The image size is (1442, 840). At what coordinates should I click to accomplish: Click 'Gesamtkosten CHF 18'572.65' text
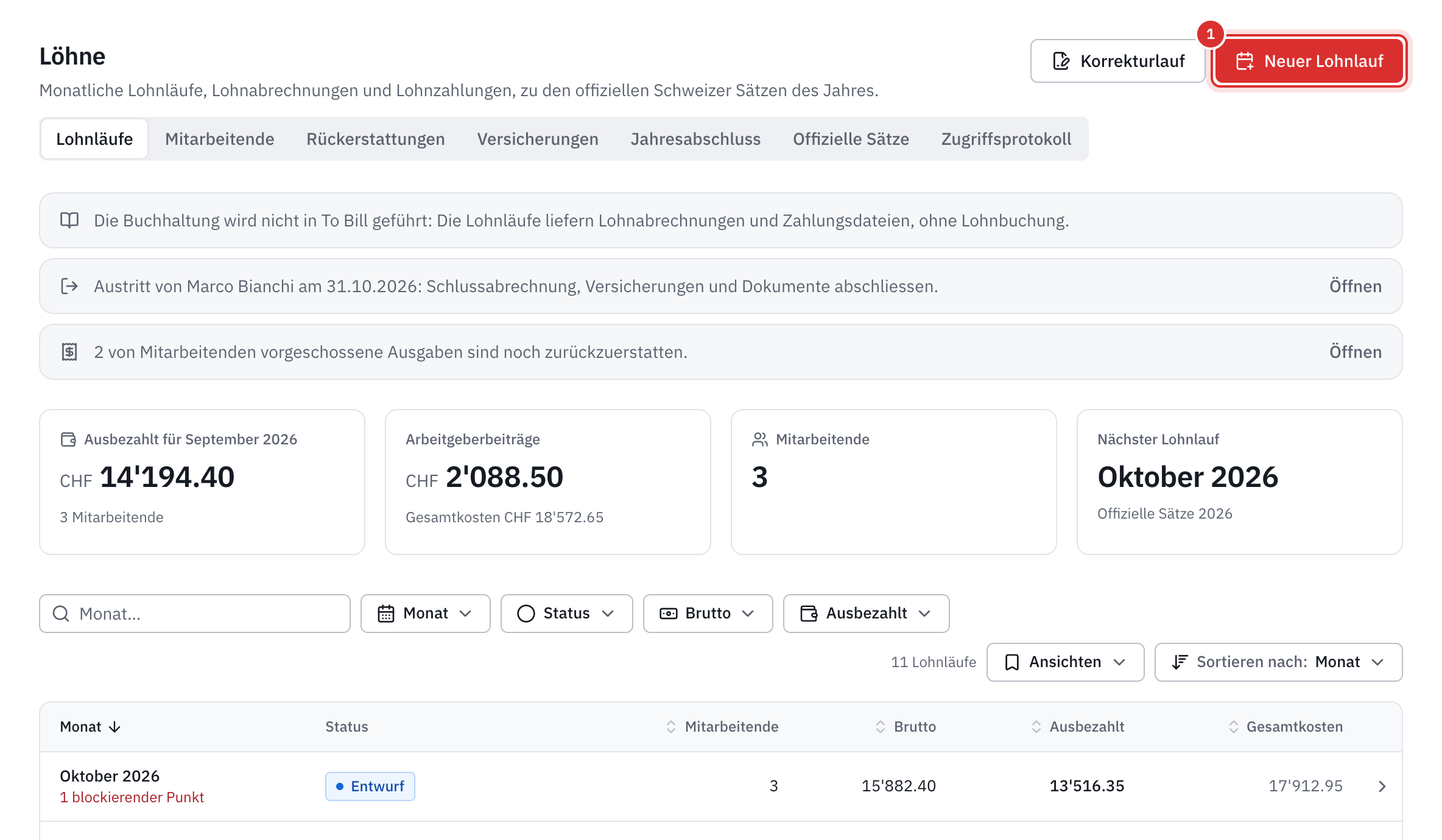click(504, 517)
